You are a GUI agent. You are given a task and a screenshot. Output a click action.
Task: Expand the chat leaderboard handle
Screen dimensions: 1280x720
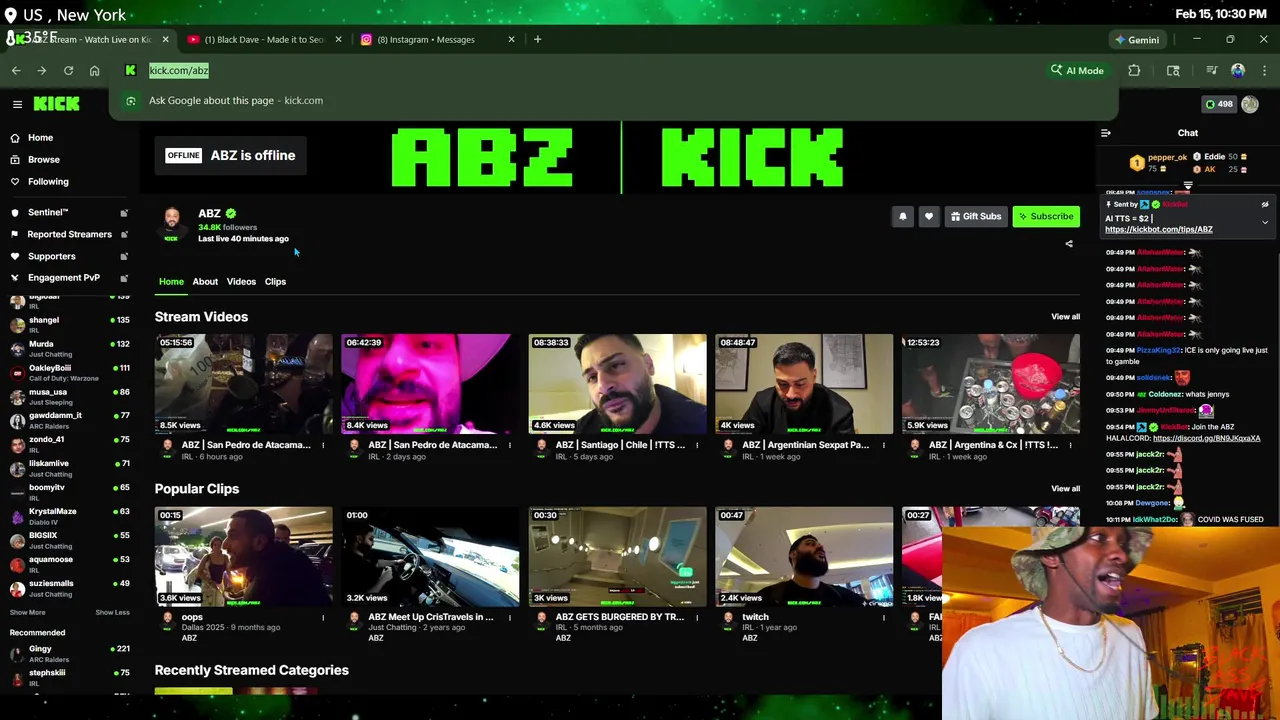1188,186
